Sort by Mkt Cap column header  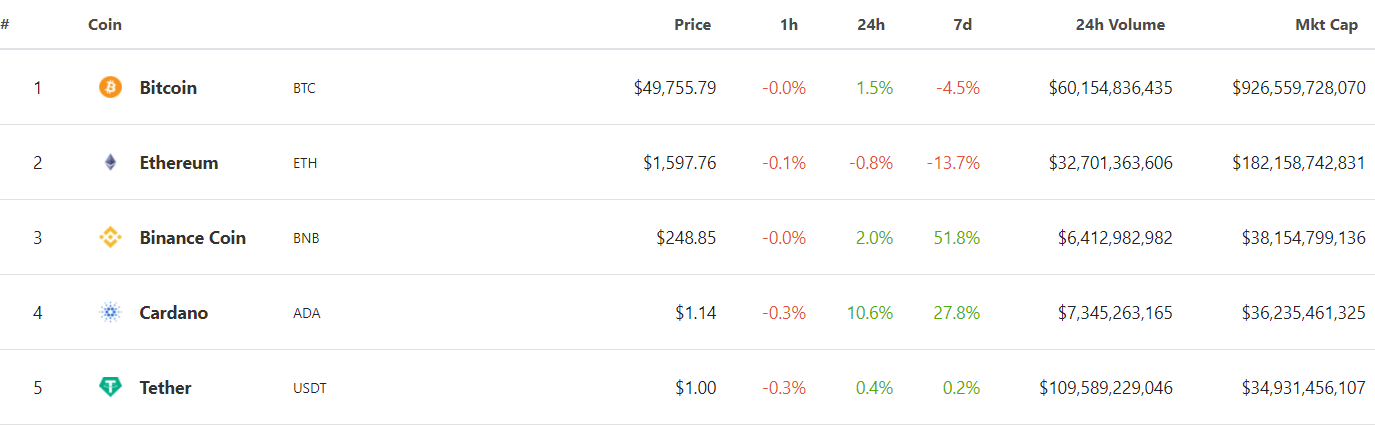pyautogui.click(x=1326, y=25)
